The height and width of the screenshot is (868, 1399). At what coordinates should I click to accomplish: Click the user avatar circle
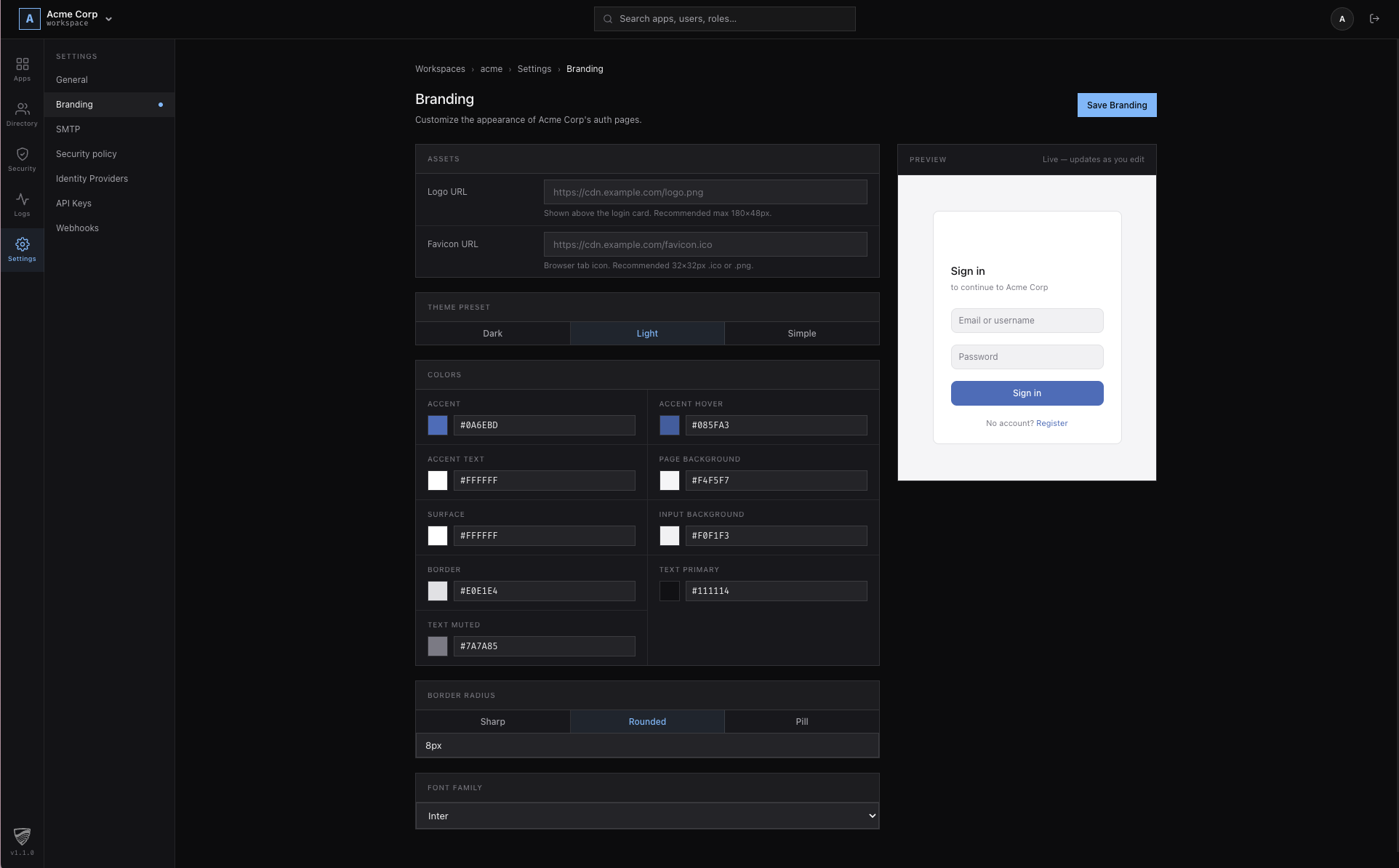coord(1342,19)
